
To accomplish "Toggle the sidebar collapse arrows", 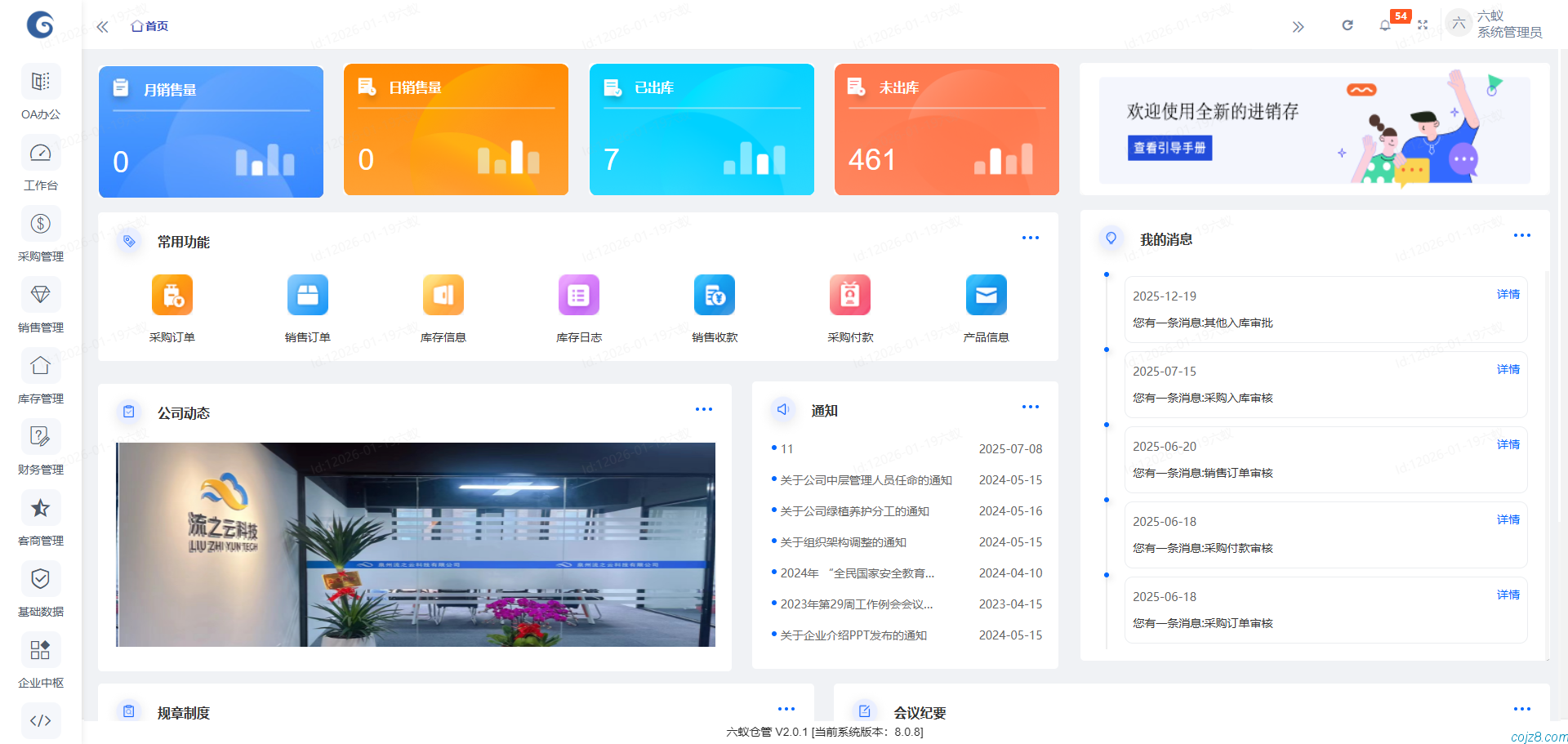I will pyautogui.click(x=101, y=26).
